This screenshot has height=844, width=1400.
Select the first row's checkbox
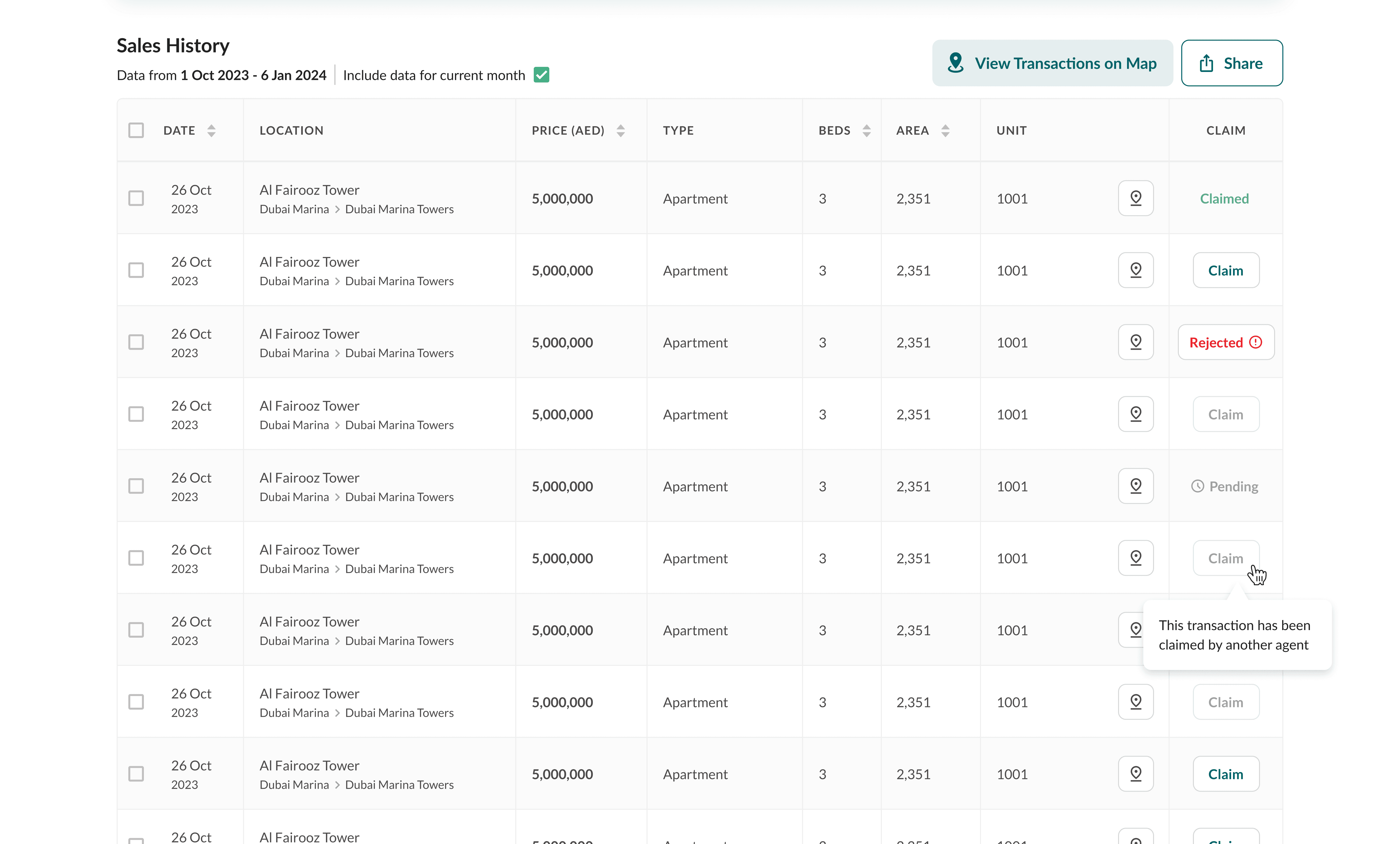136,198
